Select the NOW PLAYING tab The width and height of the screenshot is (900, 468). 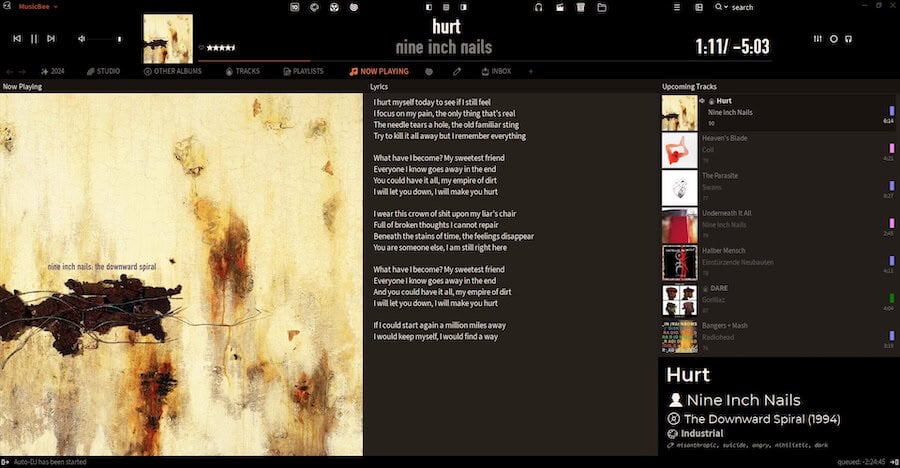pyautogui.click(x=379, y=71)
